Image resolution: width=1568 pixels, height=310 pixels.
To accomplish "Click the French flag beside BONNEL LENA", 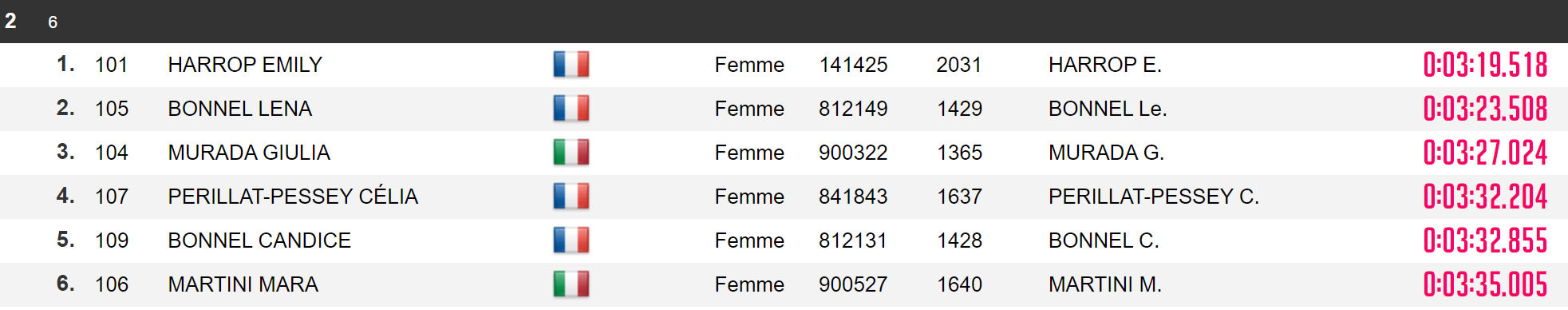I will click(x=571, y=109).
